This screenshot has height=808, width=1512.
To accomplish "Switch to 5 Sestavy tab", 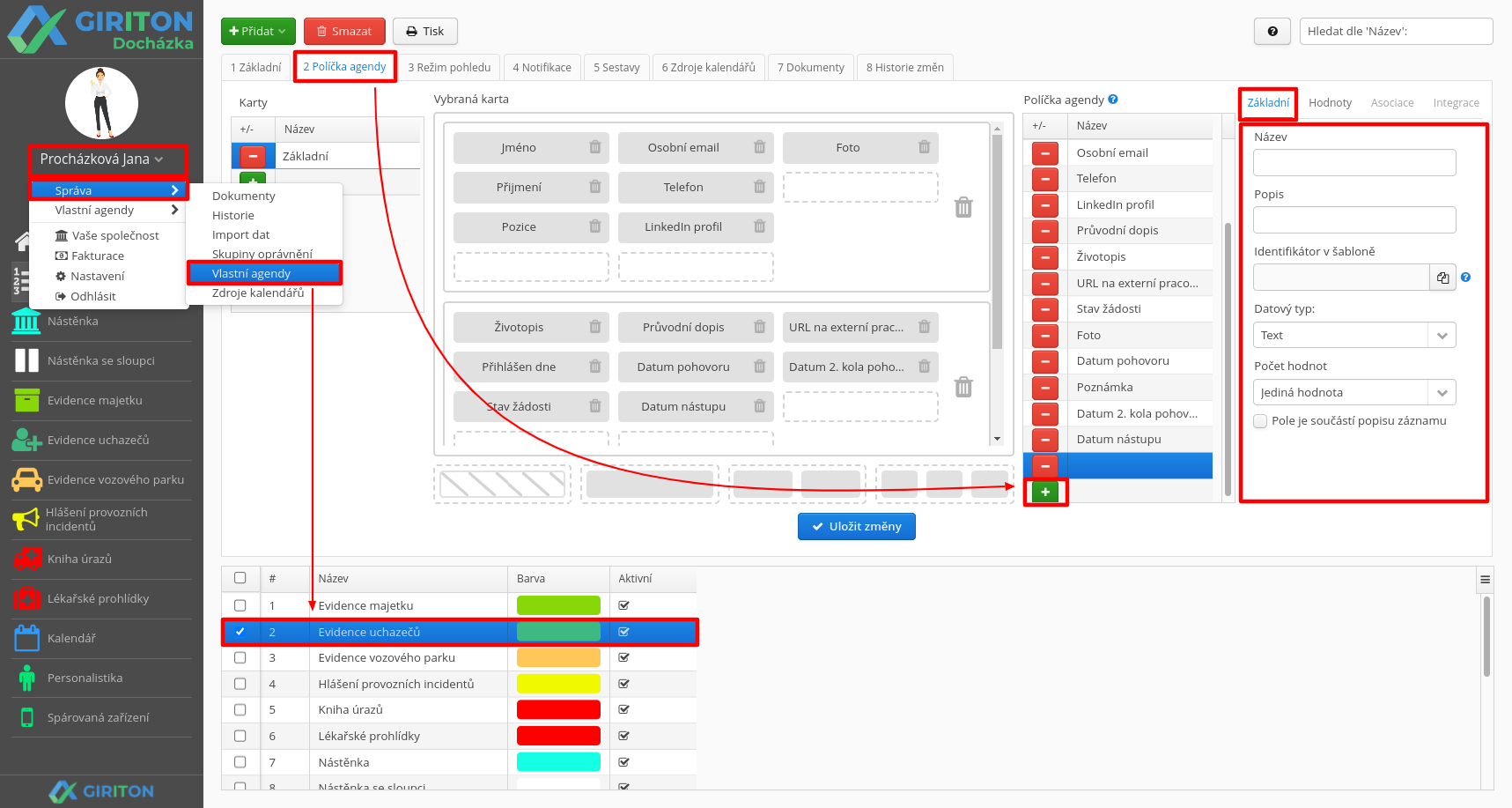I will pyautogui.click(x=616, y=67).
